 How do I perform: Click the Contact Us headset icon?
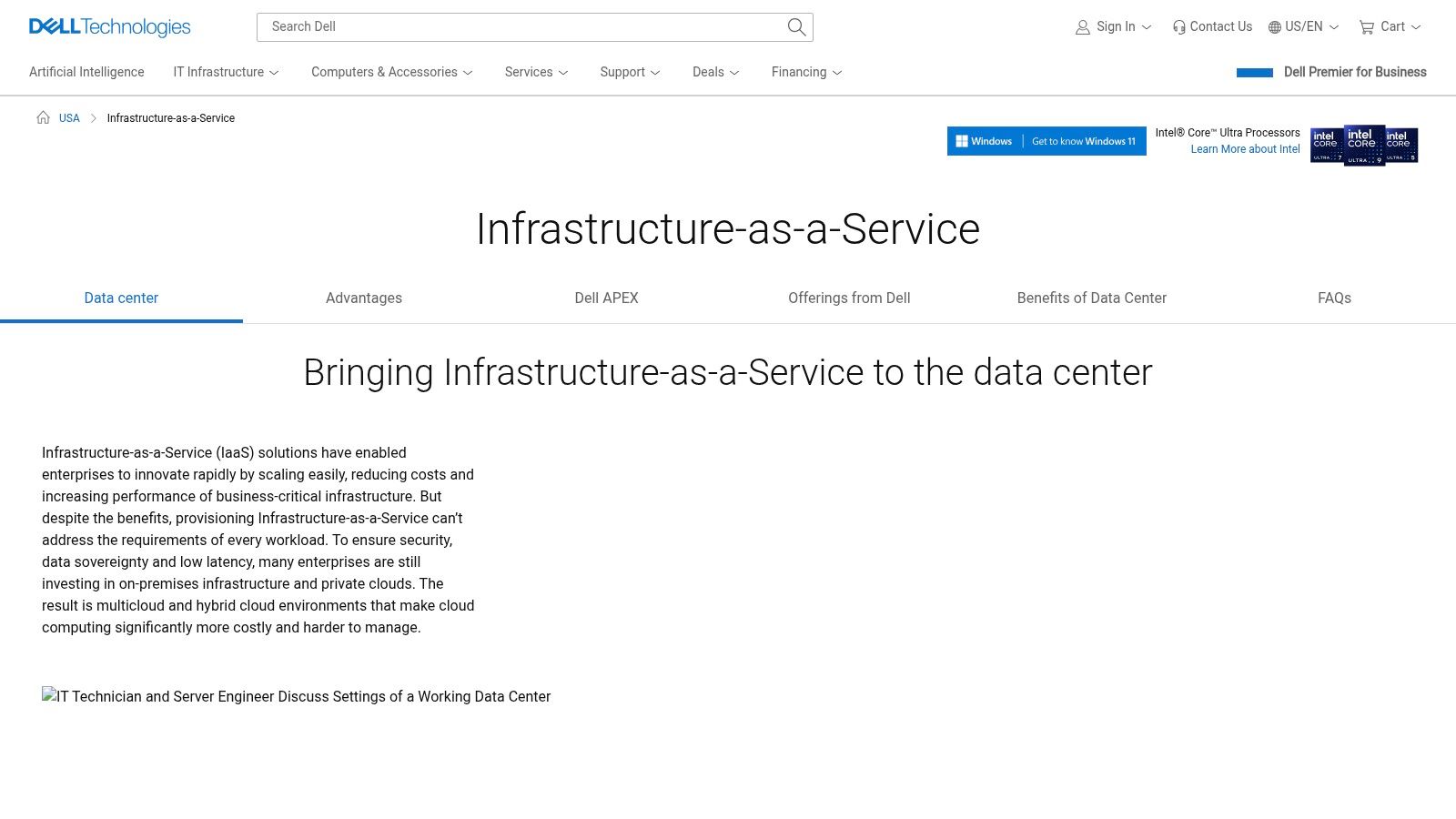(x=1178, y=26)
